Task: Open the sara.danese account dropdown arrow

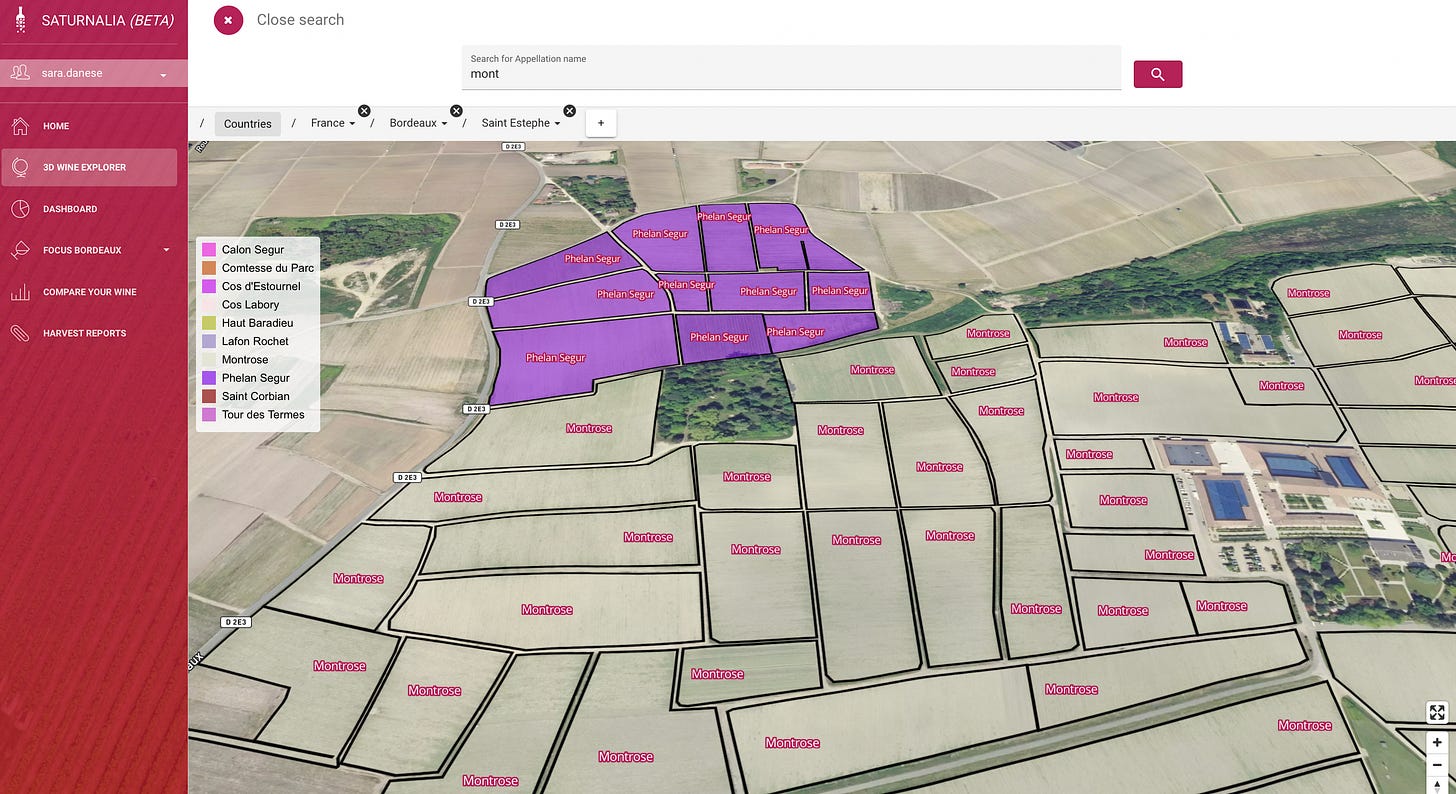Action: 163,75
